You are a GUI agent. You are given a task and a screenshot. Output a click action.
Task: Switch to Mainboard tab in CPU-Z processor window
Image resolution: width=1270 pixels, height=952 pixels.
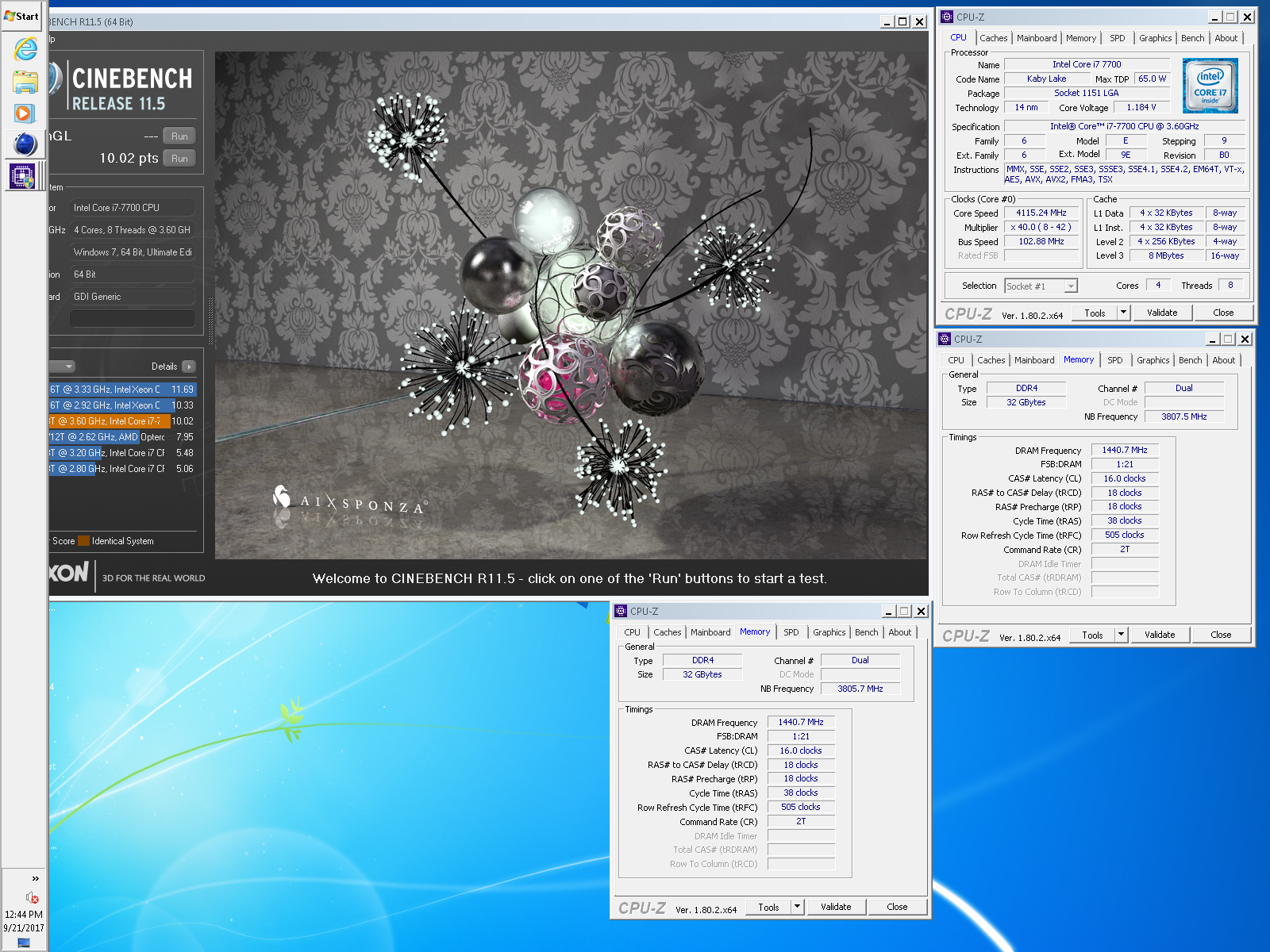pyautogui.click(x=1037, y=38)
